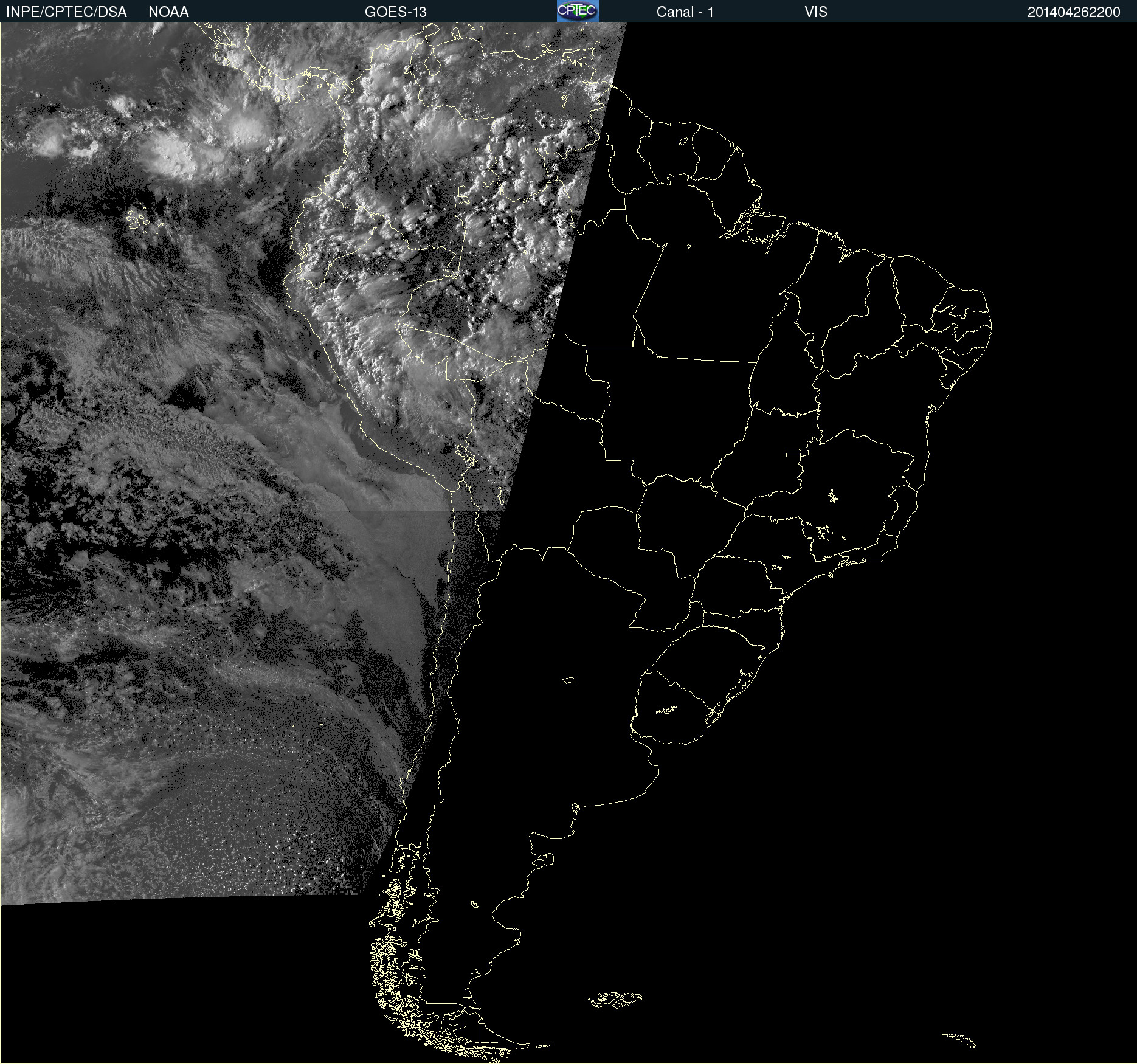
Task: Click the NOAA label in header
Action: coord(168,12)
